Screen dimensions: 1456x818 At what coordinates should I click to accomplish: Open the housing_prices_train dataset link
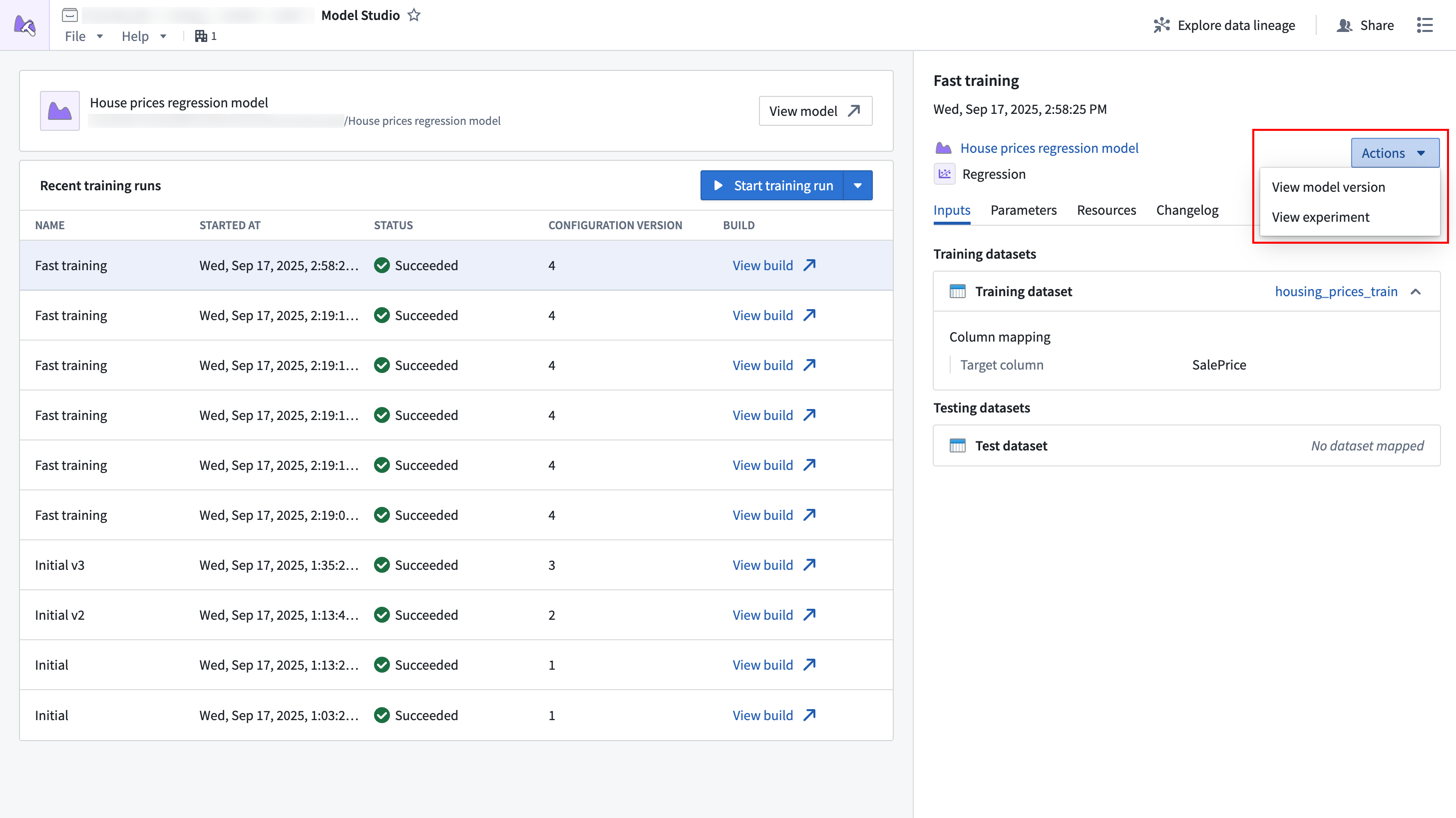pyautogui.click(x=1336, y=291)
